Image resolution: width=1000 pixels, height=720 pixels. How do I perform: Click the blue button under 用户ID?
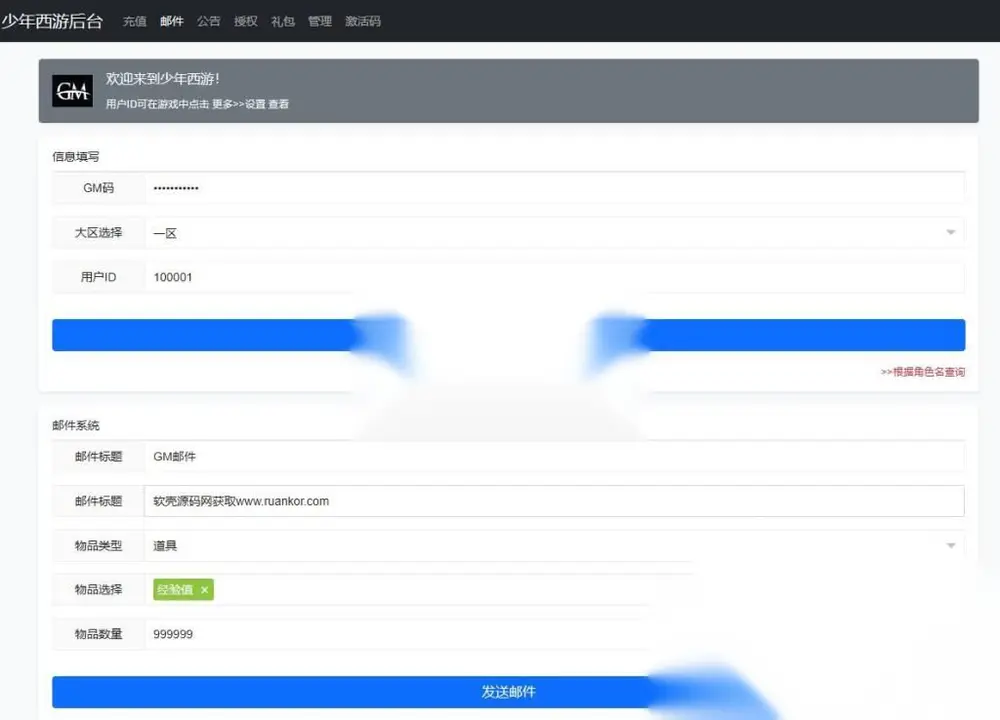click(x=508, y=335)
